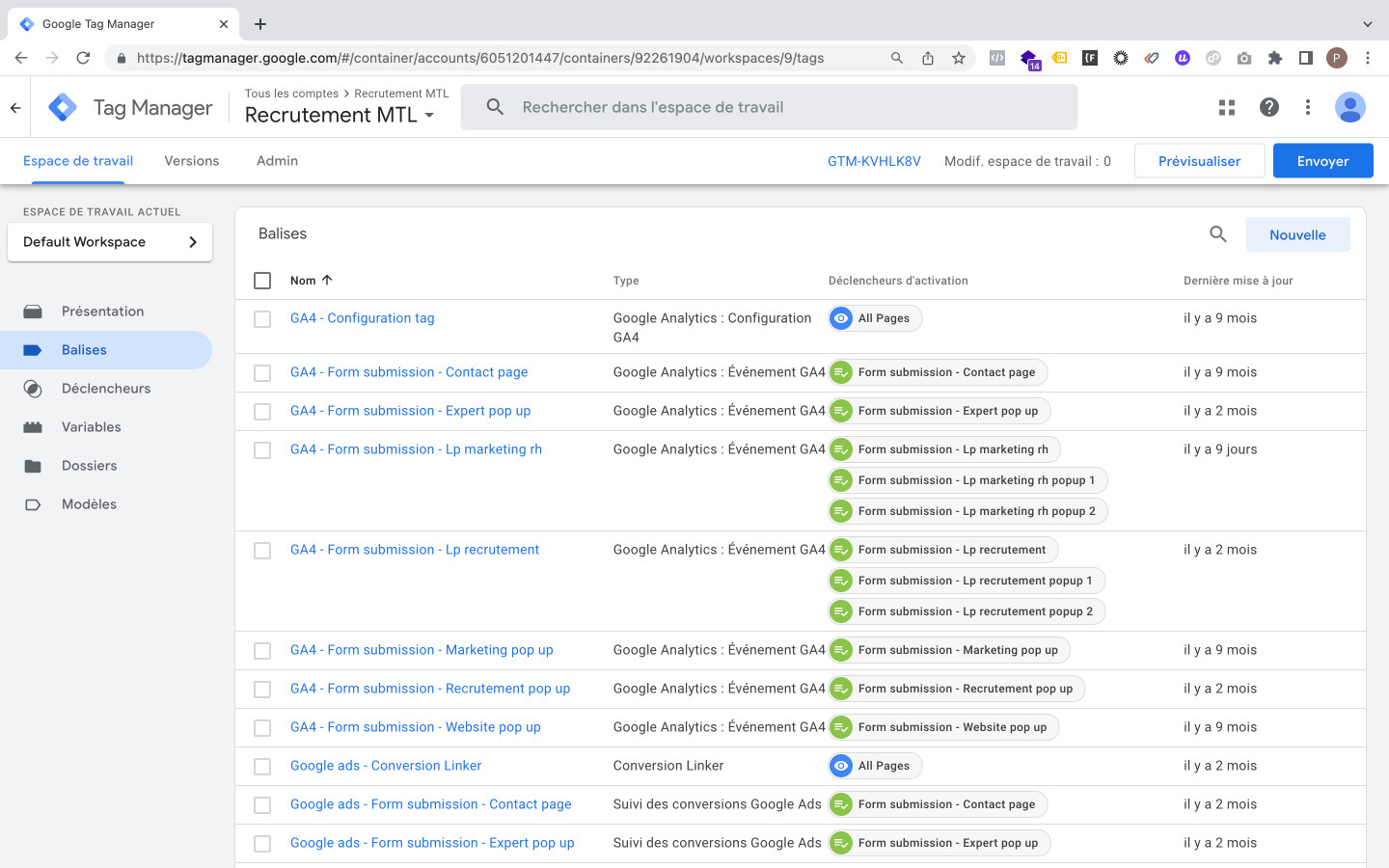Click Modif. espace de travail : 0 text
1389x868 pixels.
click(x=1027, y=161)
